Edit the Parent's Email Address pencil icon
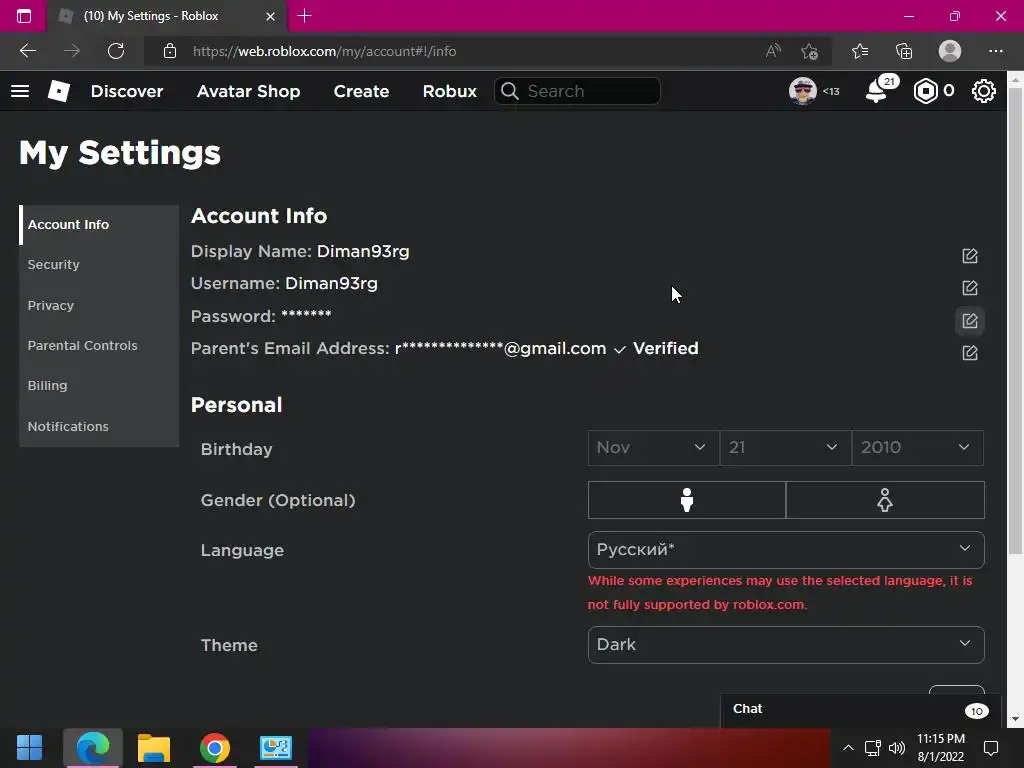This screenshot has width=1024, height=768. click(970, 353)
